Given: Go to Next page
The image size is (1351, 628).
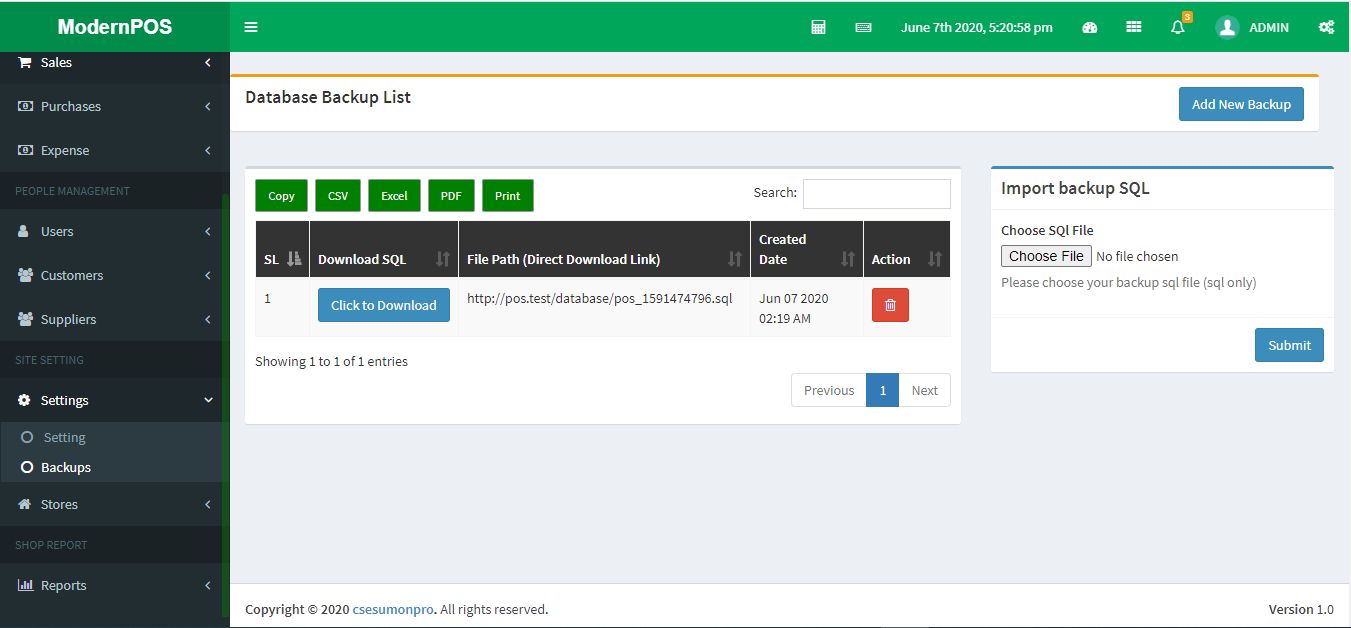Looking at the screenshot, I should coord(925,390).
